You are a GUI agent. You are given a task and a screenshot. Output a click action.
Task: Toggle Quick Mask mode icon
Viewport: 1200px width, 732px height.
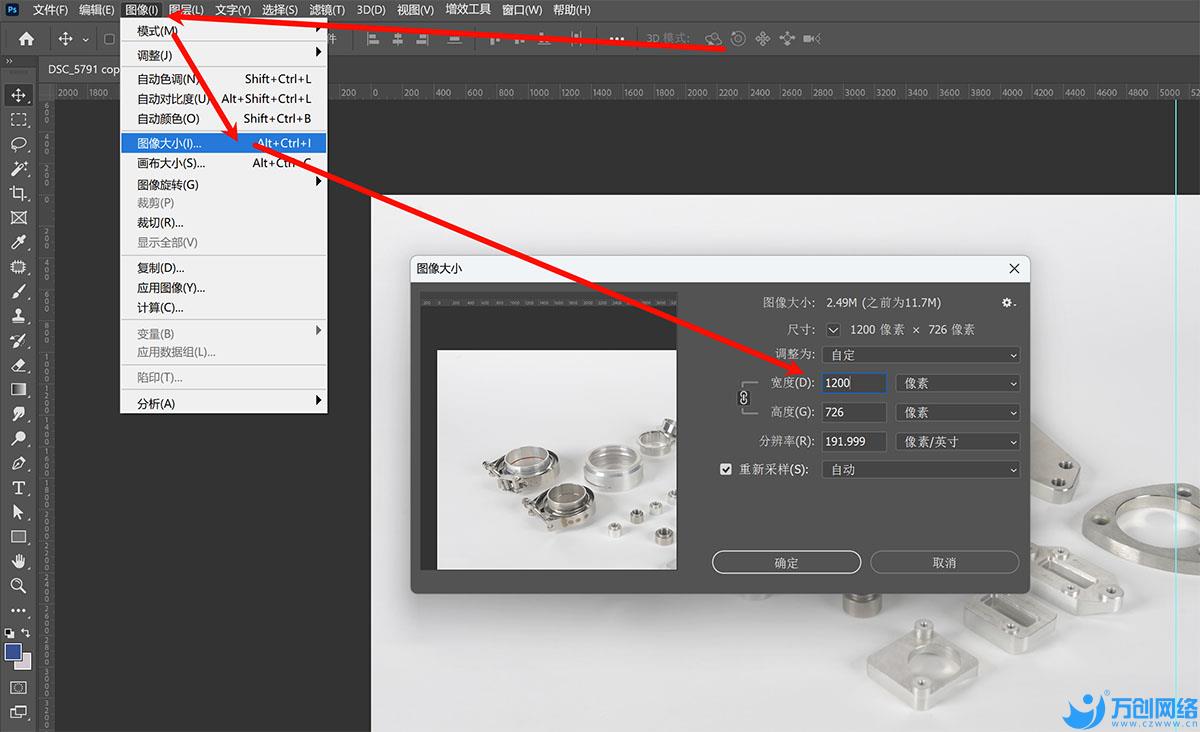18,688
